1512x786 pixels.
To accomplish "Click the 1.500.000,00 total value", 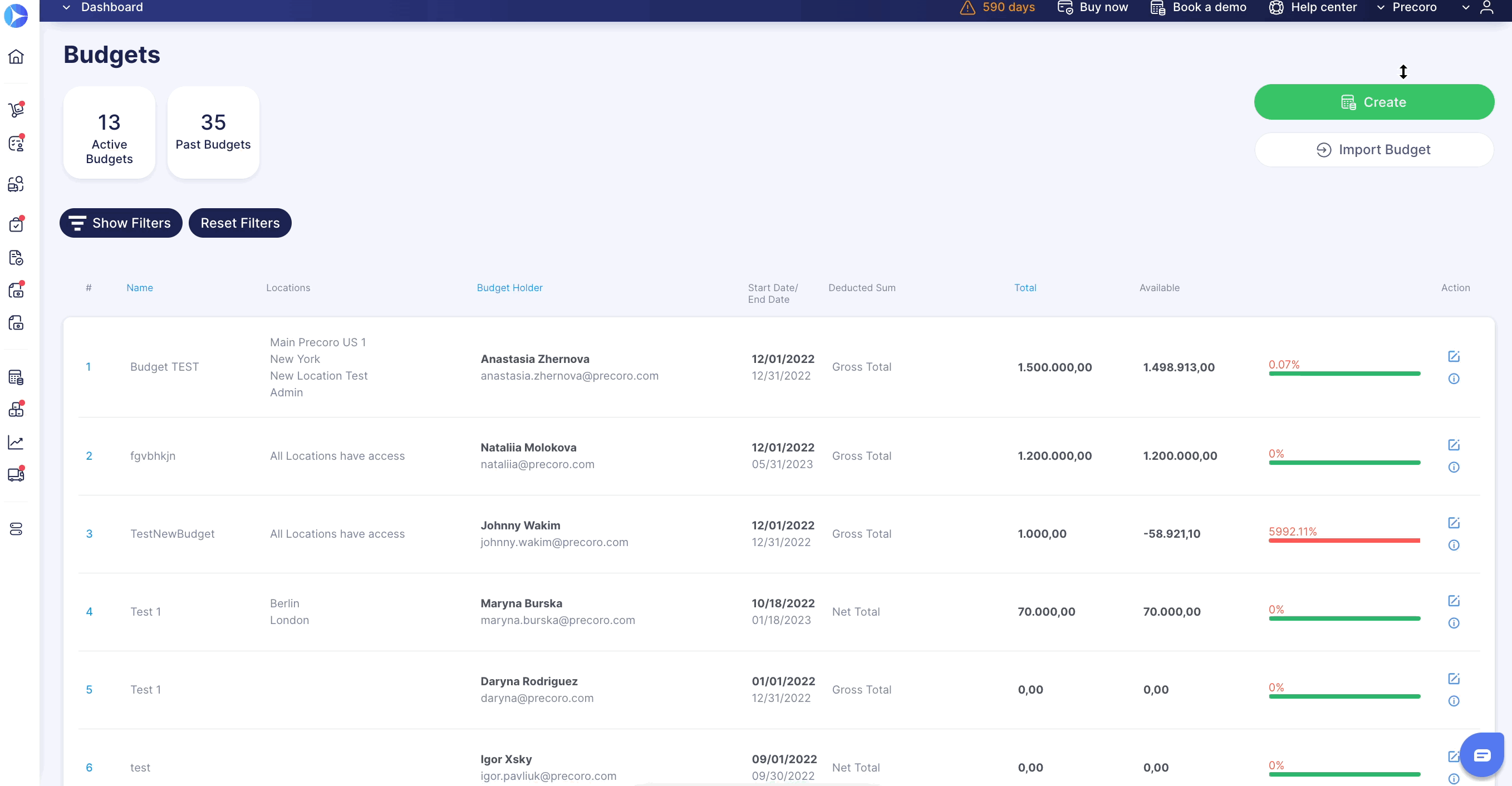I will click(1055, 367).
